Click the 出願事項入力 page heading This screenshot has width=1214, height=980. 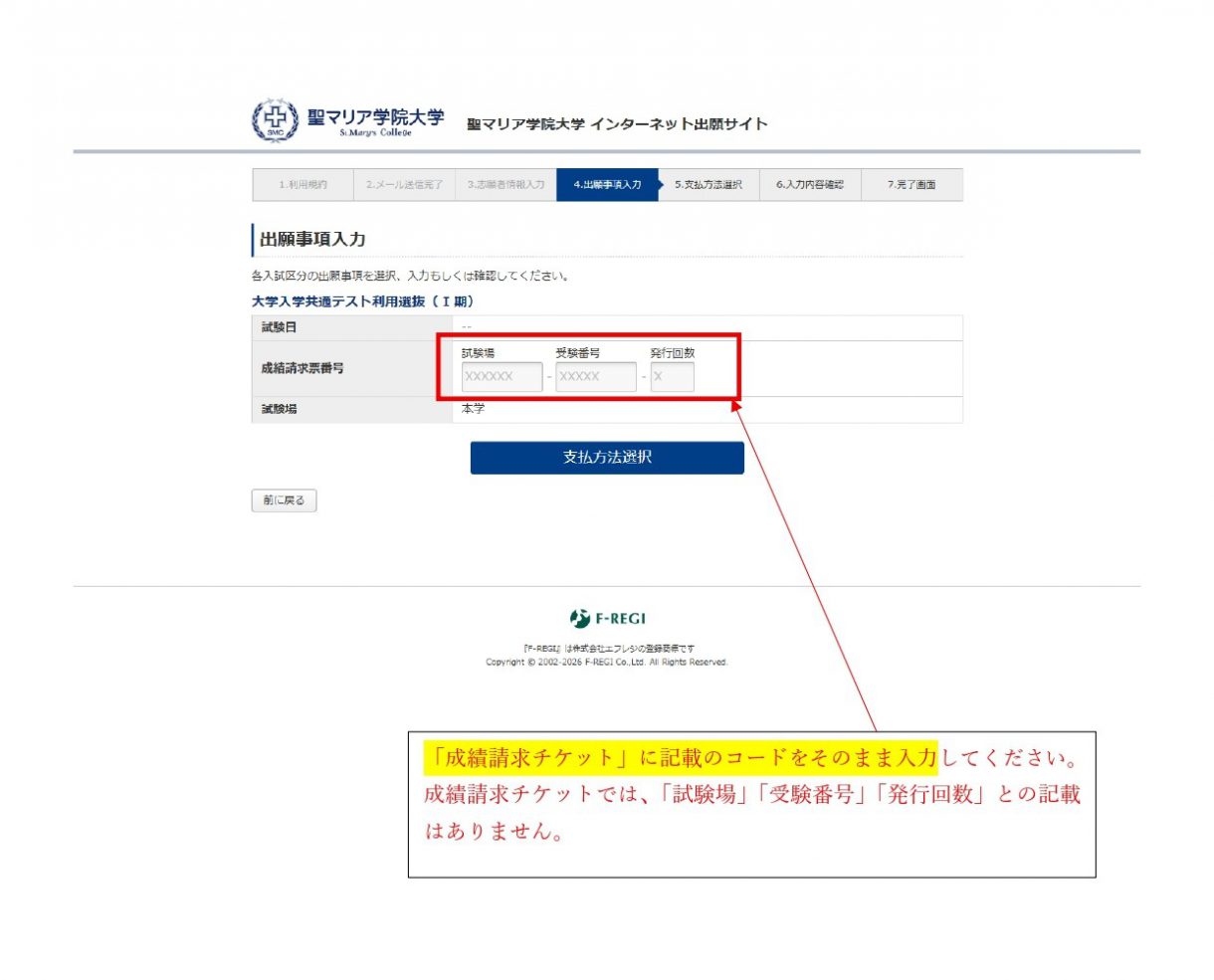coord(312,240)
